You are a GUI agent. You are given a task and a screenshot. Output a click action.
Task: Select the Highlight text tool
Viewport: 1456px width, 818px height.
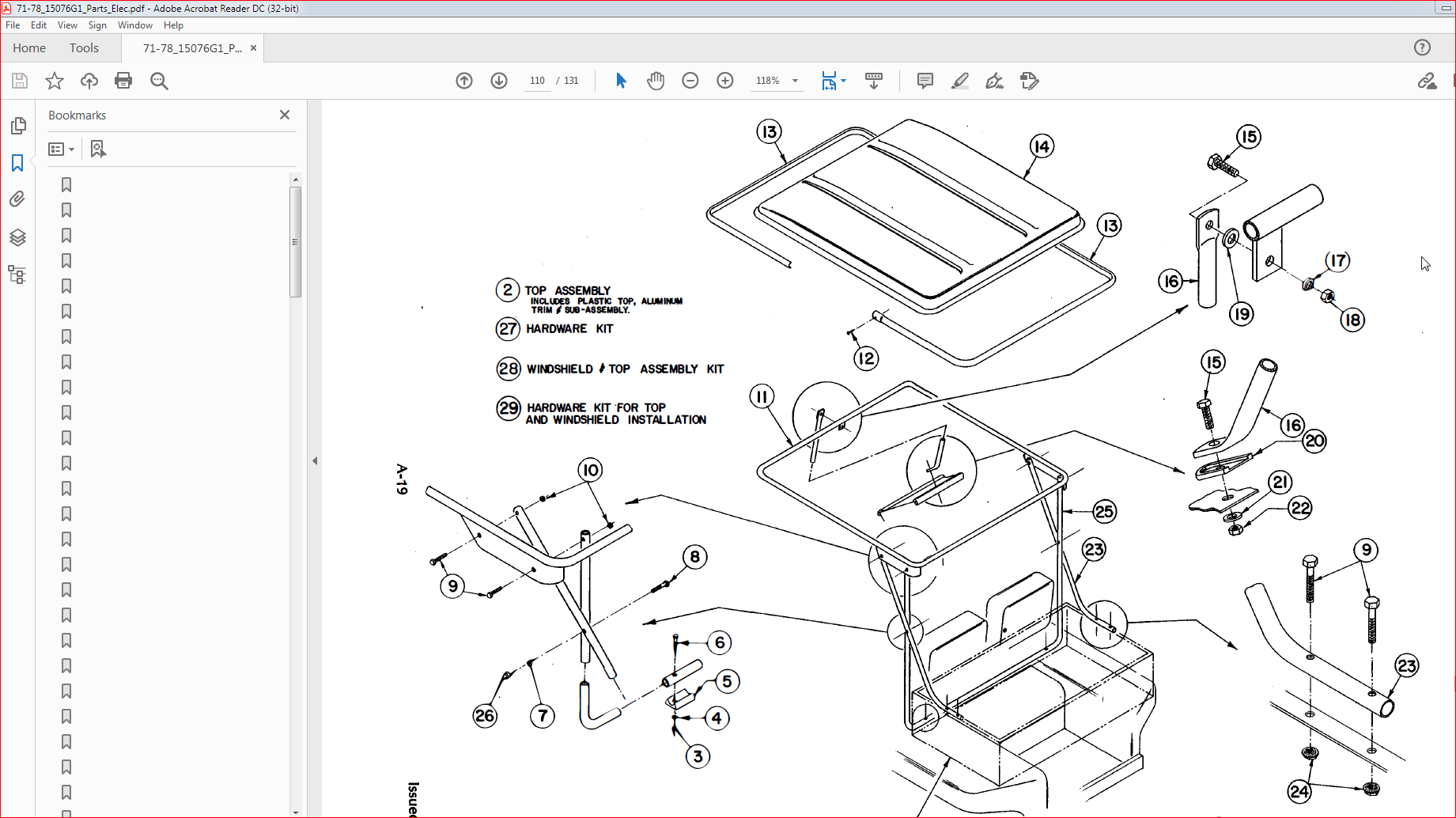point(959,80)
